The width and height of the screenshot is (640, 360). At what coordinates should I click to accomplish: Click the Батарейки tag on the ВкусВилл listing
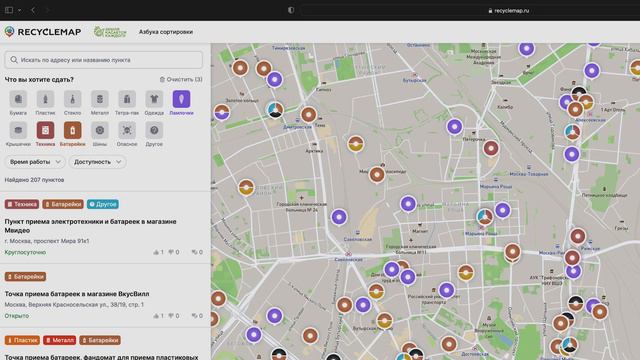(25, 277)
